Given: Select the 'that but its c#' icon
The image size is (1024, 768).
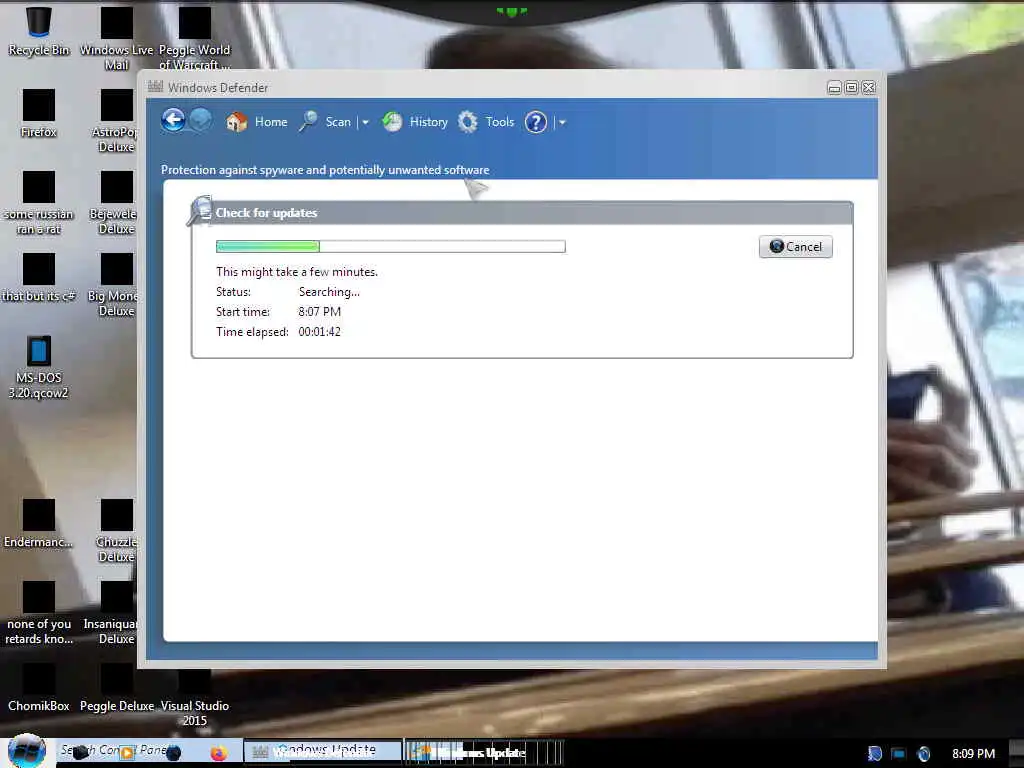Looking at the screenshot, I should (x=39, y=278).
